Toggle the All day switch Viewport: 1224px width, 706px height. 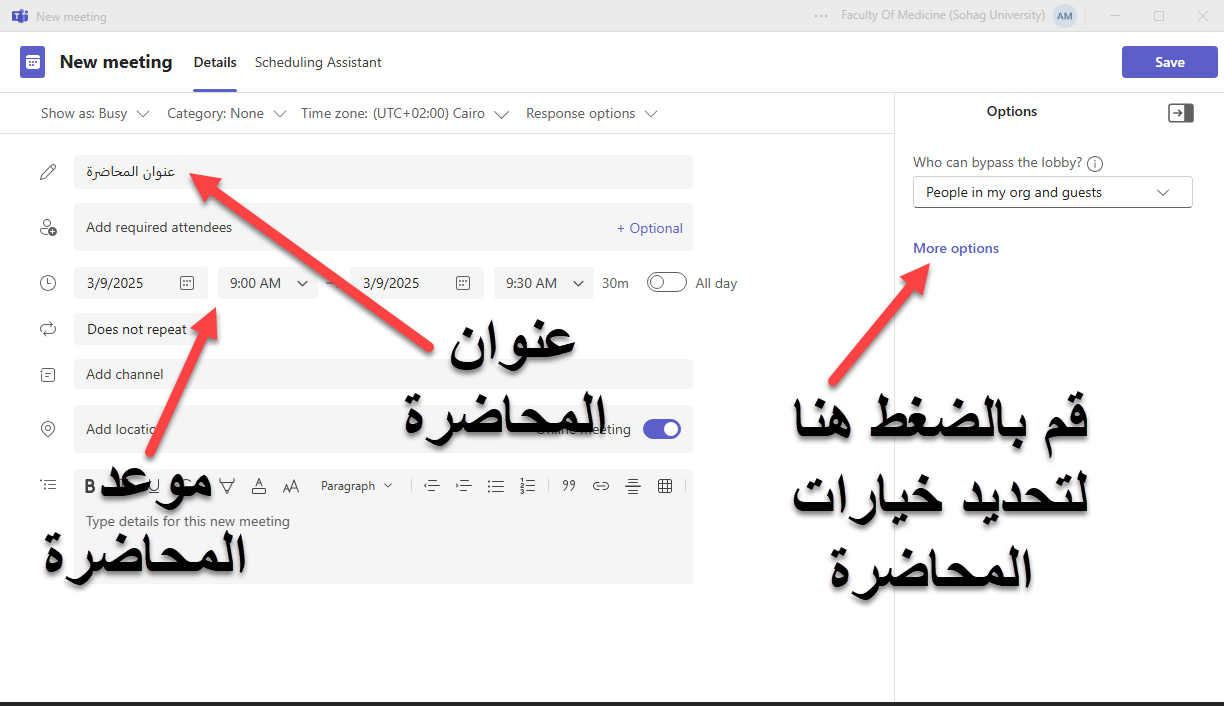(667, 283)
